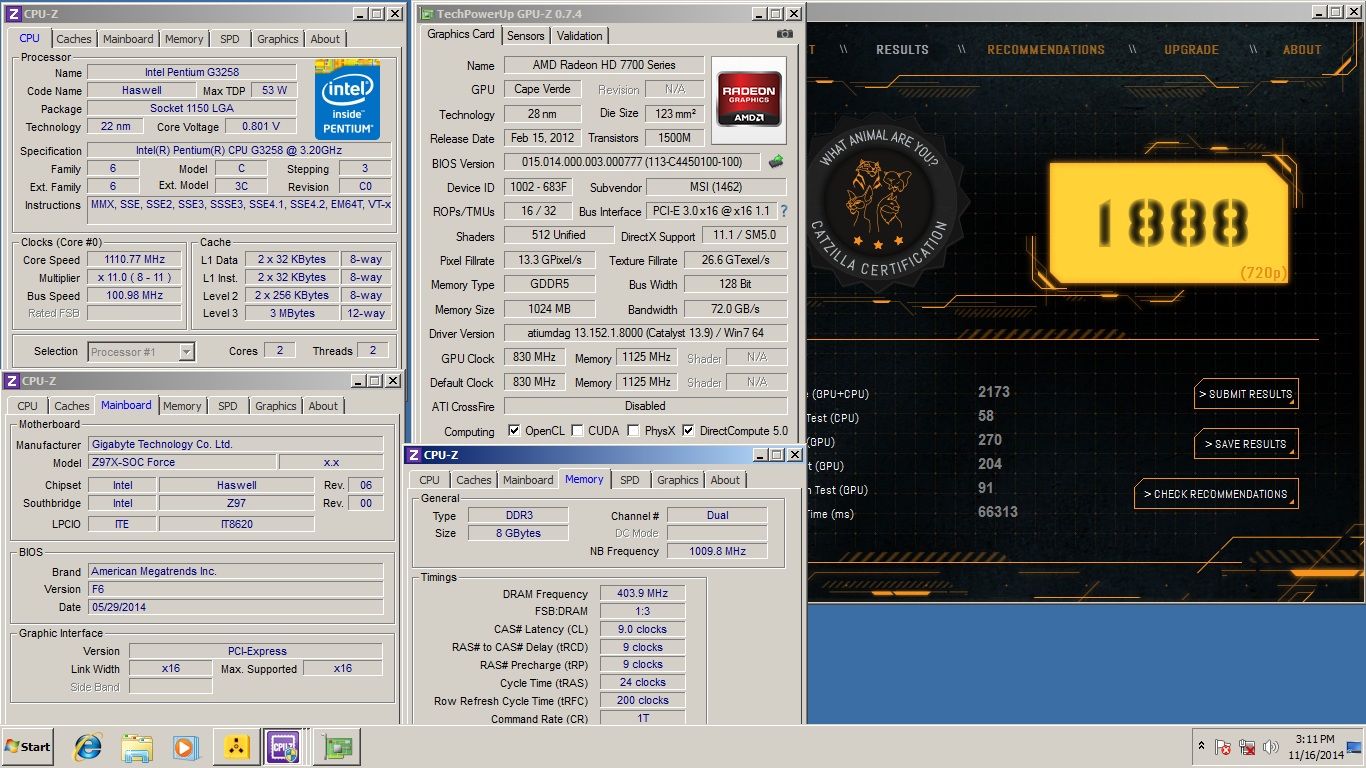Viewport: 1366px width, 768px height.
Task: Switch to SPD tab in top CPU-Z window
Action: pyautogui.click(x=229, y=39)
